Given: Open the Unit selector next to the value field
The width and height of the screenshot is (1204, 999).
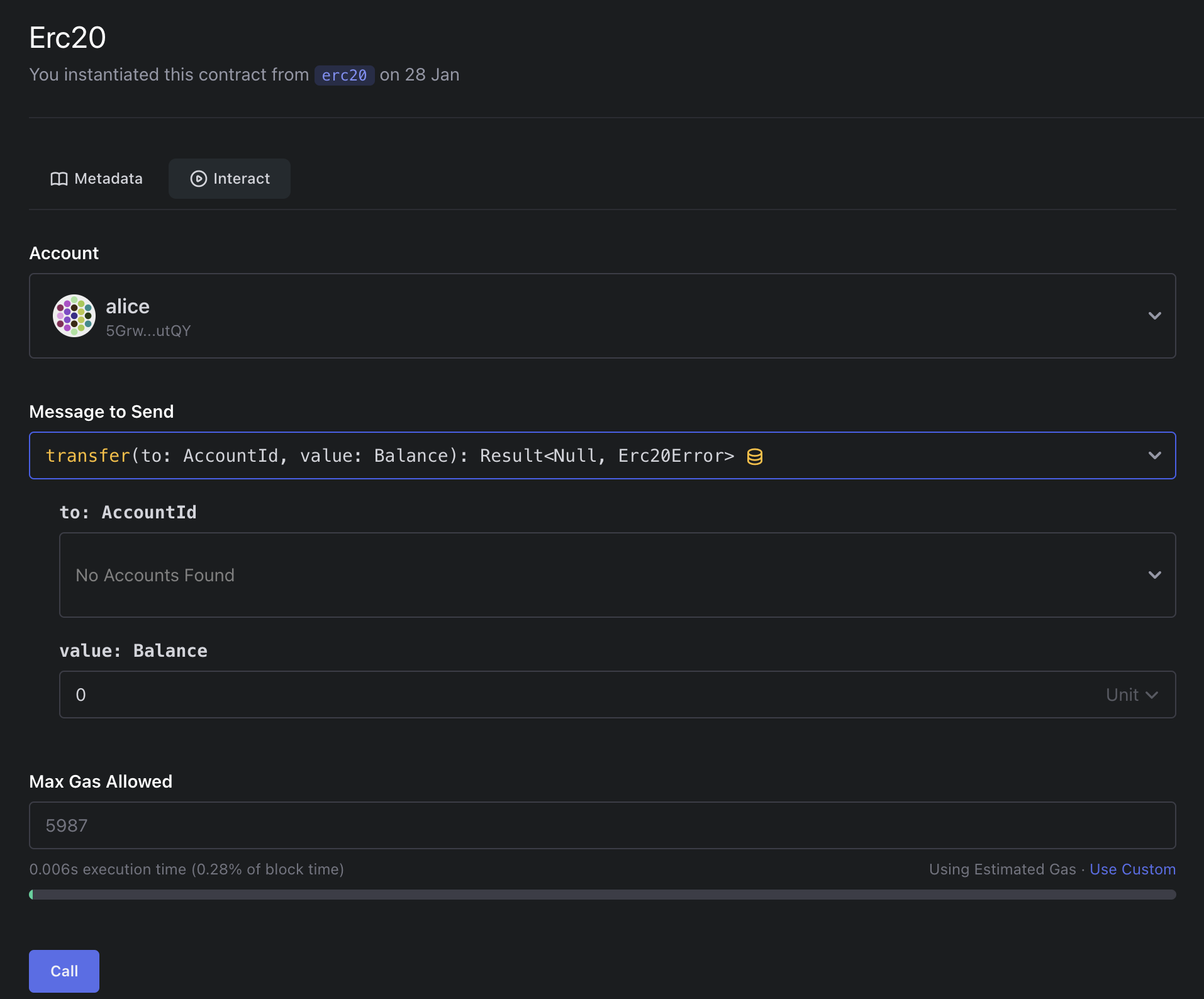Looking at the screenshot, I should click(x=1130, y=695).
